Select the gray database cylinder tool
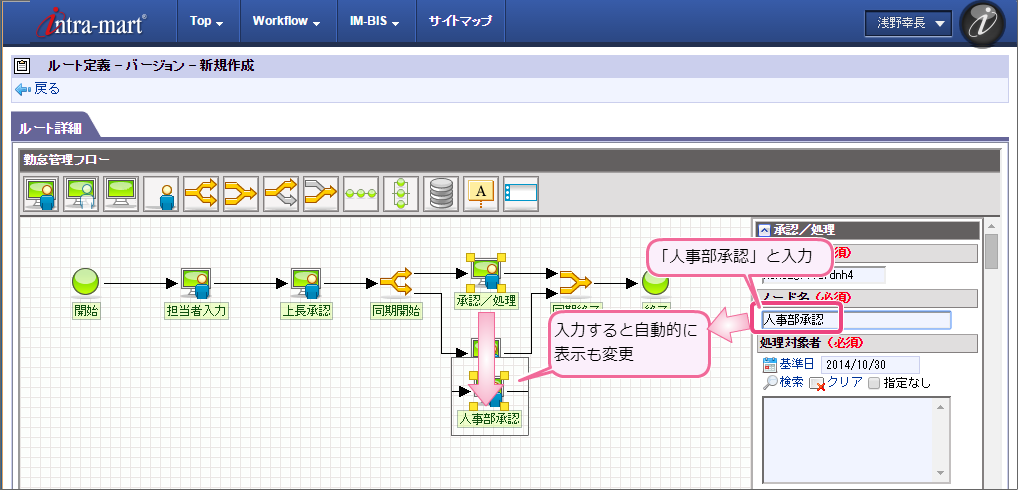 pyautogui.click(x=441, y=193)
